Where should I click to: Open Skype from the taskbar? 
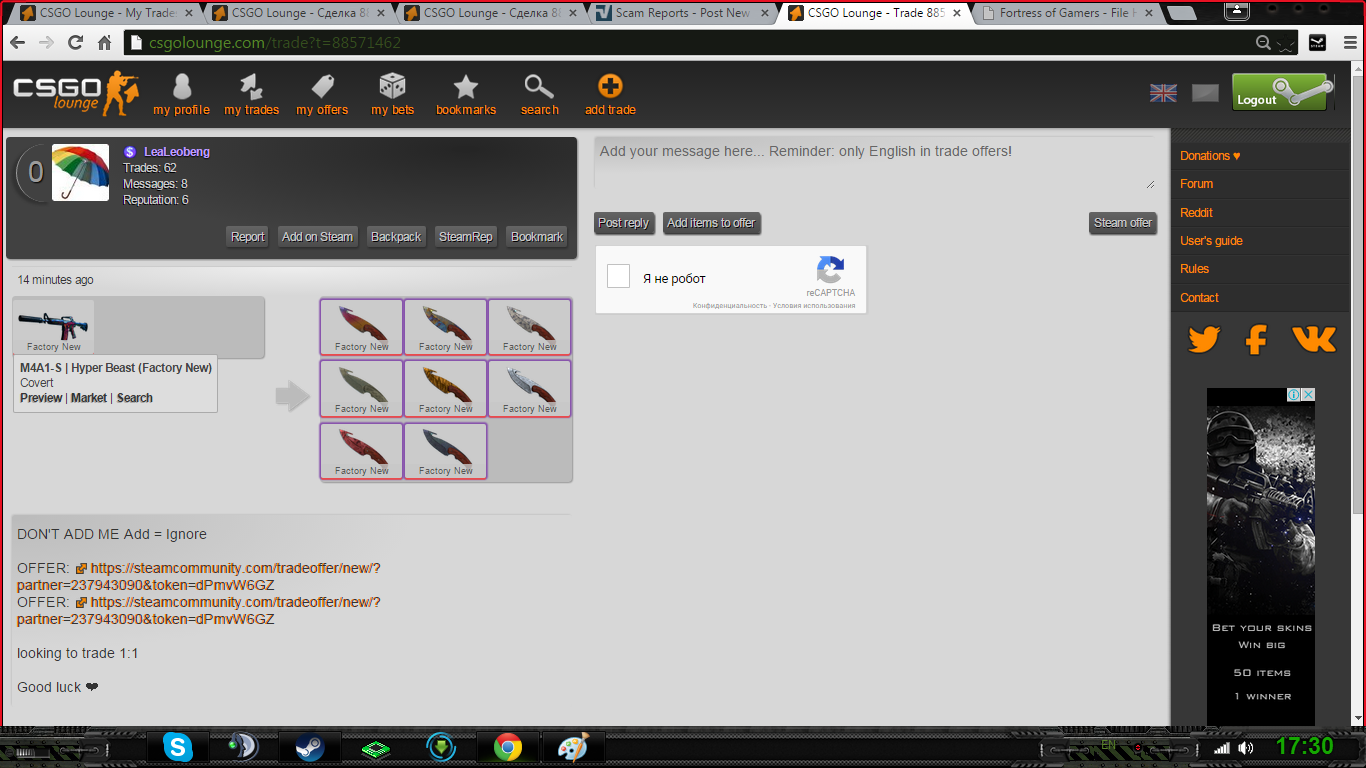click(179, 747)
